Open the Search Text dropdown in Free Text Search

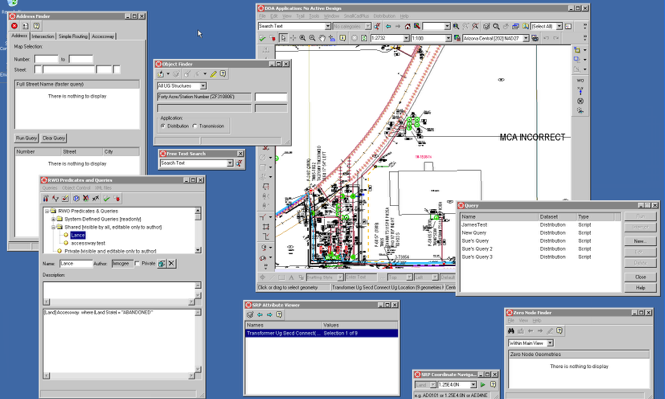230,163
